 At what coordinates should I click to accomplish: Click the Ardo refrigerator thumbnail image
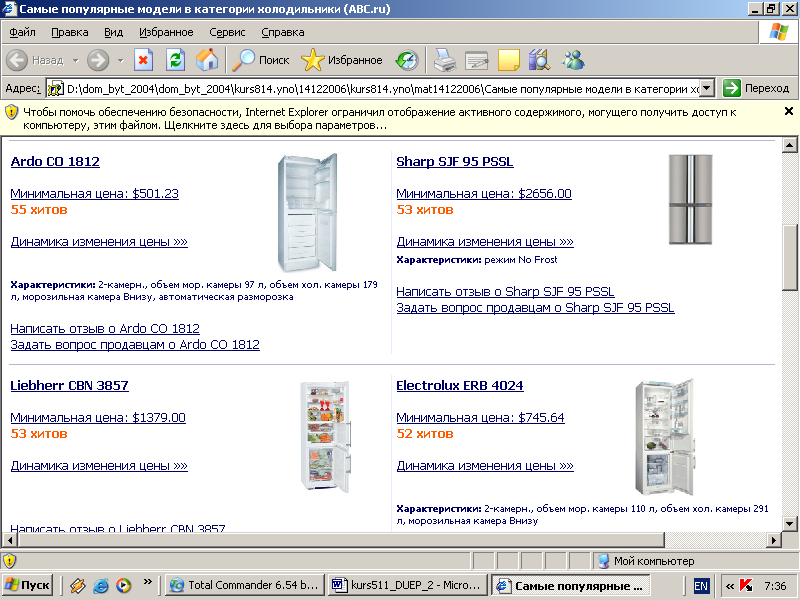(307, 213)
